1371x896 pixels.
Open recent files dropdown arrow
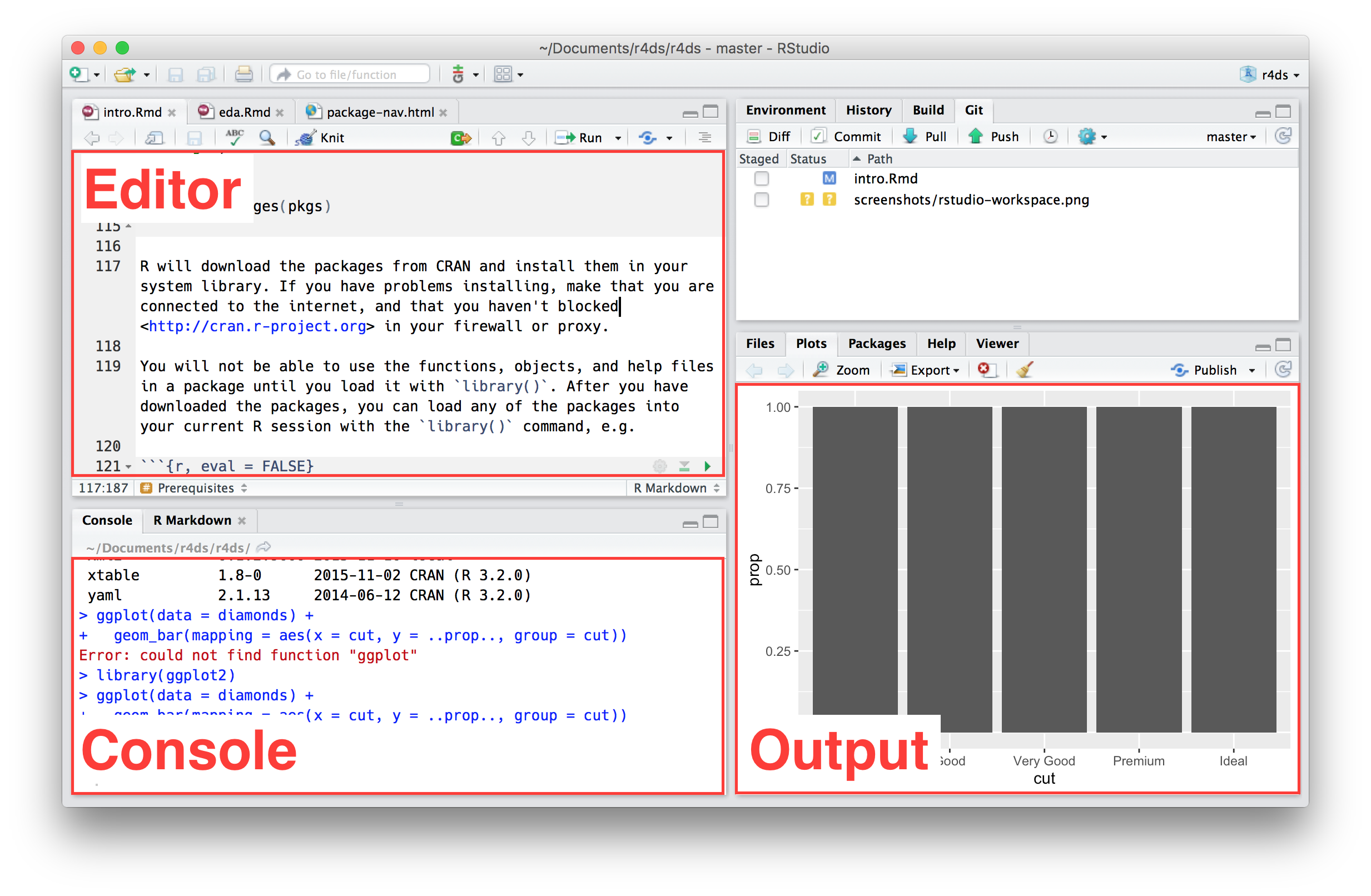(146, 75)
